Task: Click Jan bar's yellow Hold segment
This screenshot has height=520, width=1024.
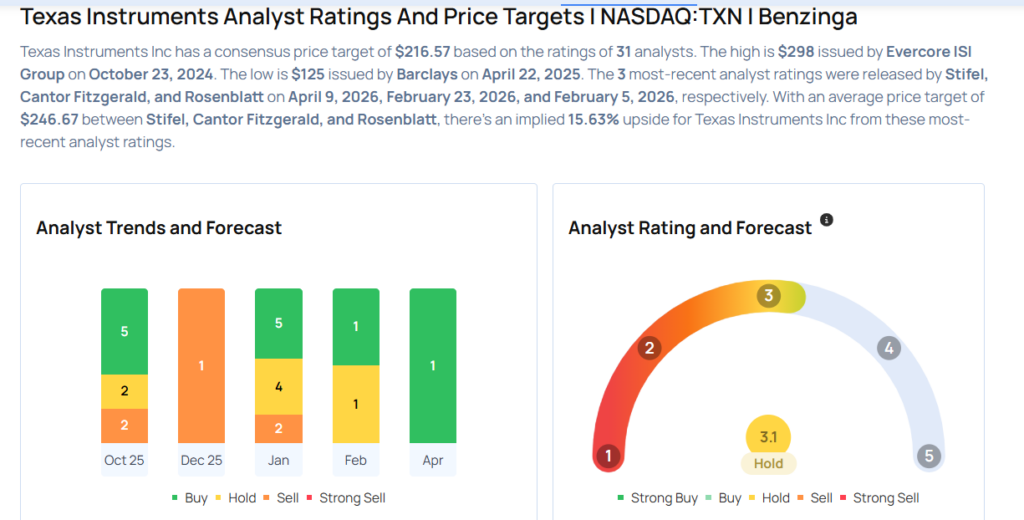Action: 278,386
